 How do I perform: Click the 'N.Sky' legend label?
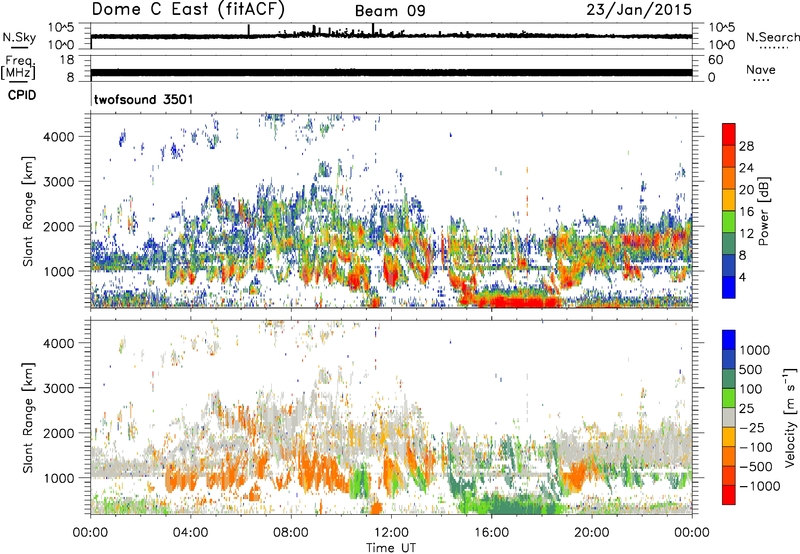coord(19,37)
